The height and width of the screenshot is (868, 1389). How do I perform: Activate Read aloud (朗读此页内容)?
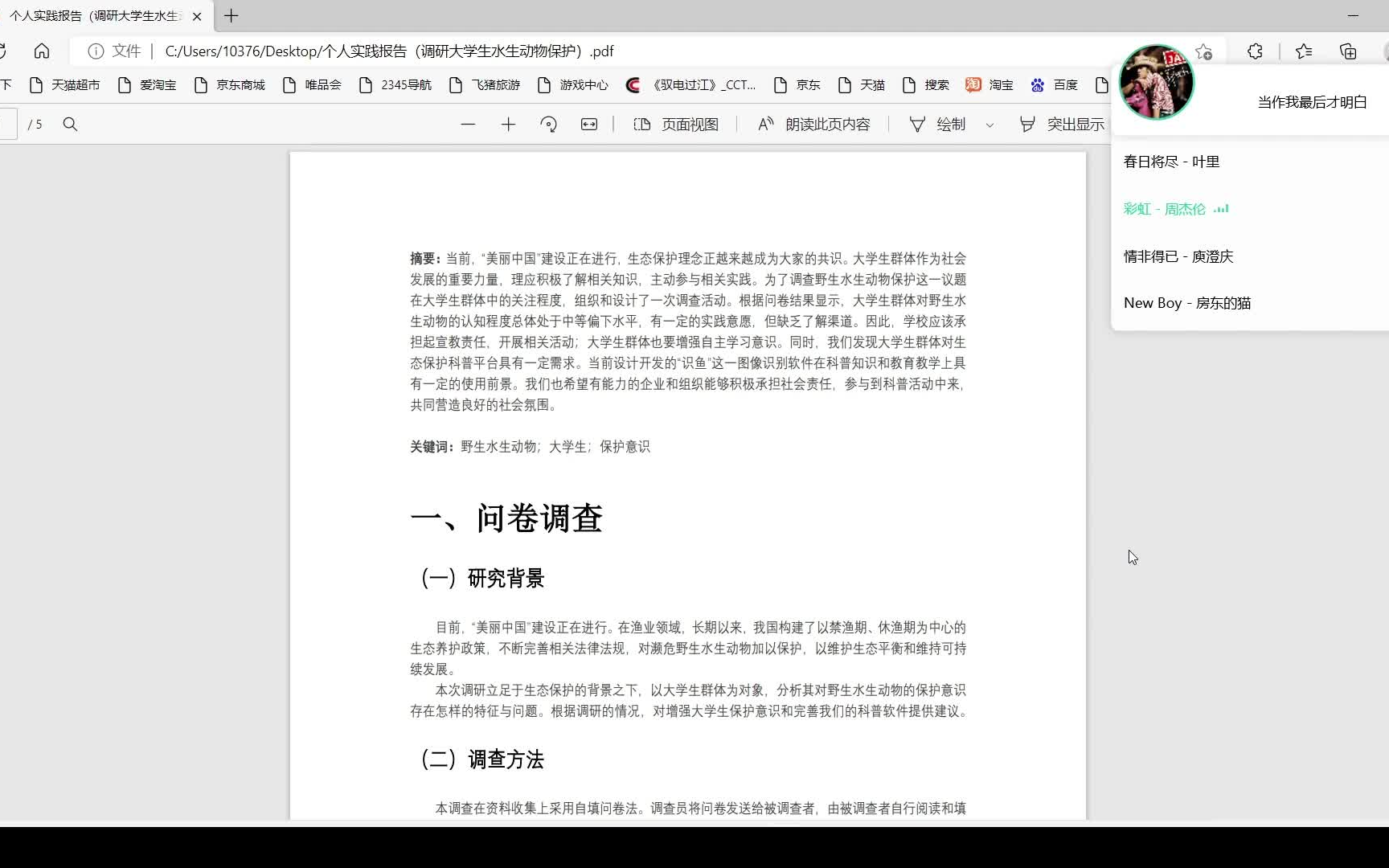[x=814, y=124]
